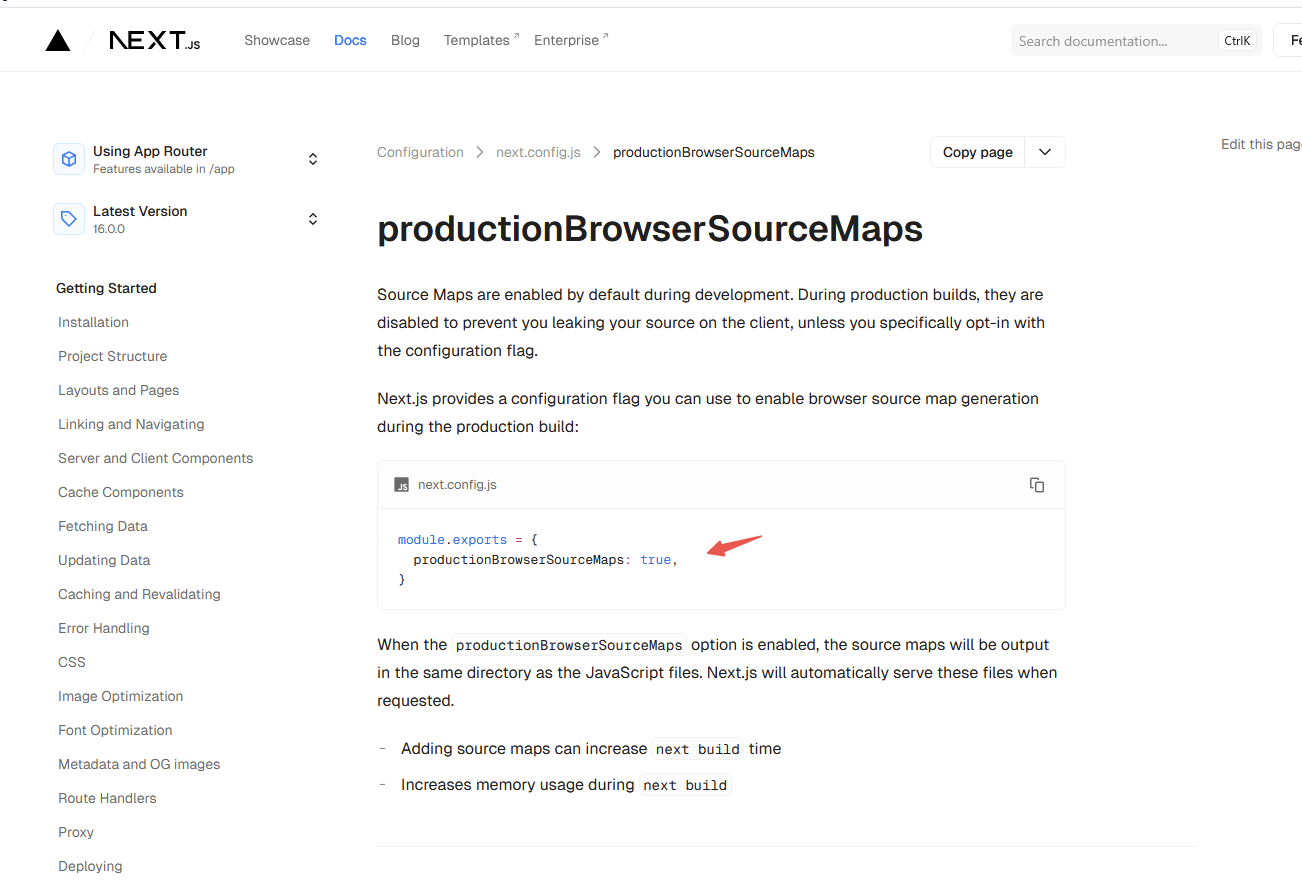1302x885 pixels.
Task: Click the Getting Started section heading
Action: 106,288
